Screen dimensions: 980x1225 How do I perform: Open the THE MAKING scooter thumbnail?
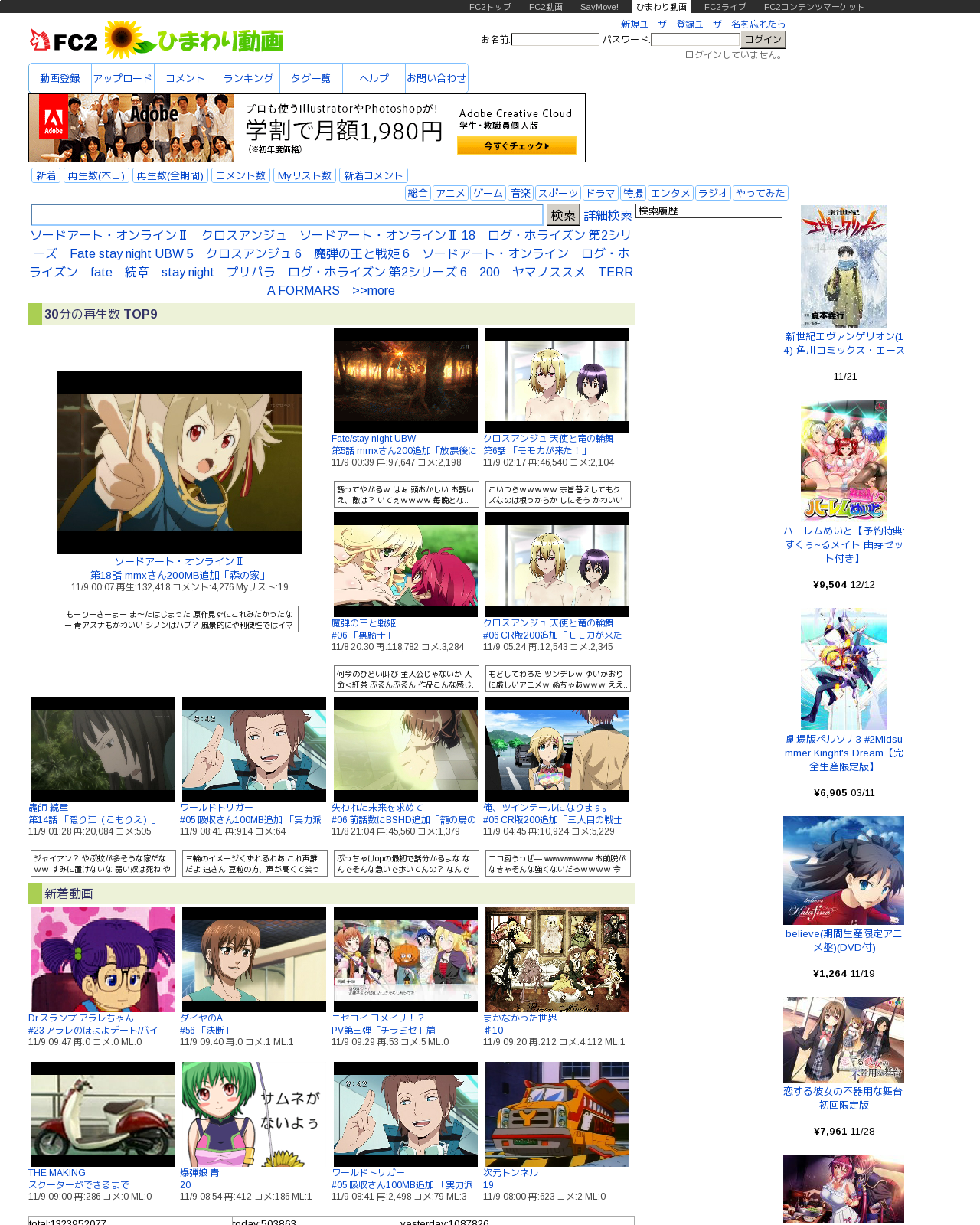(103, 1114)
